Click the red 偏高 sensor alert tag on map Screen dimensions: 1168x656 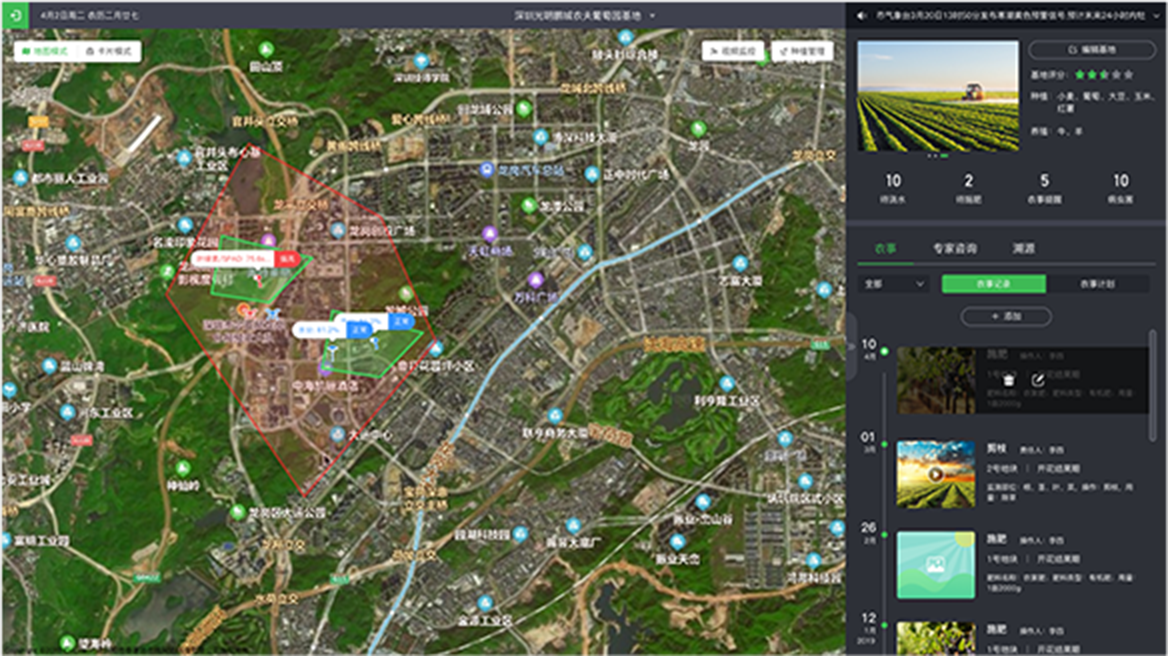289,258
